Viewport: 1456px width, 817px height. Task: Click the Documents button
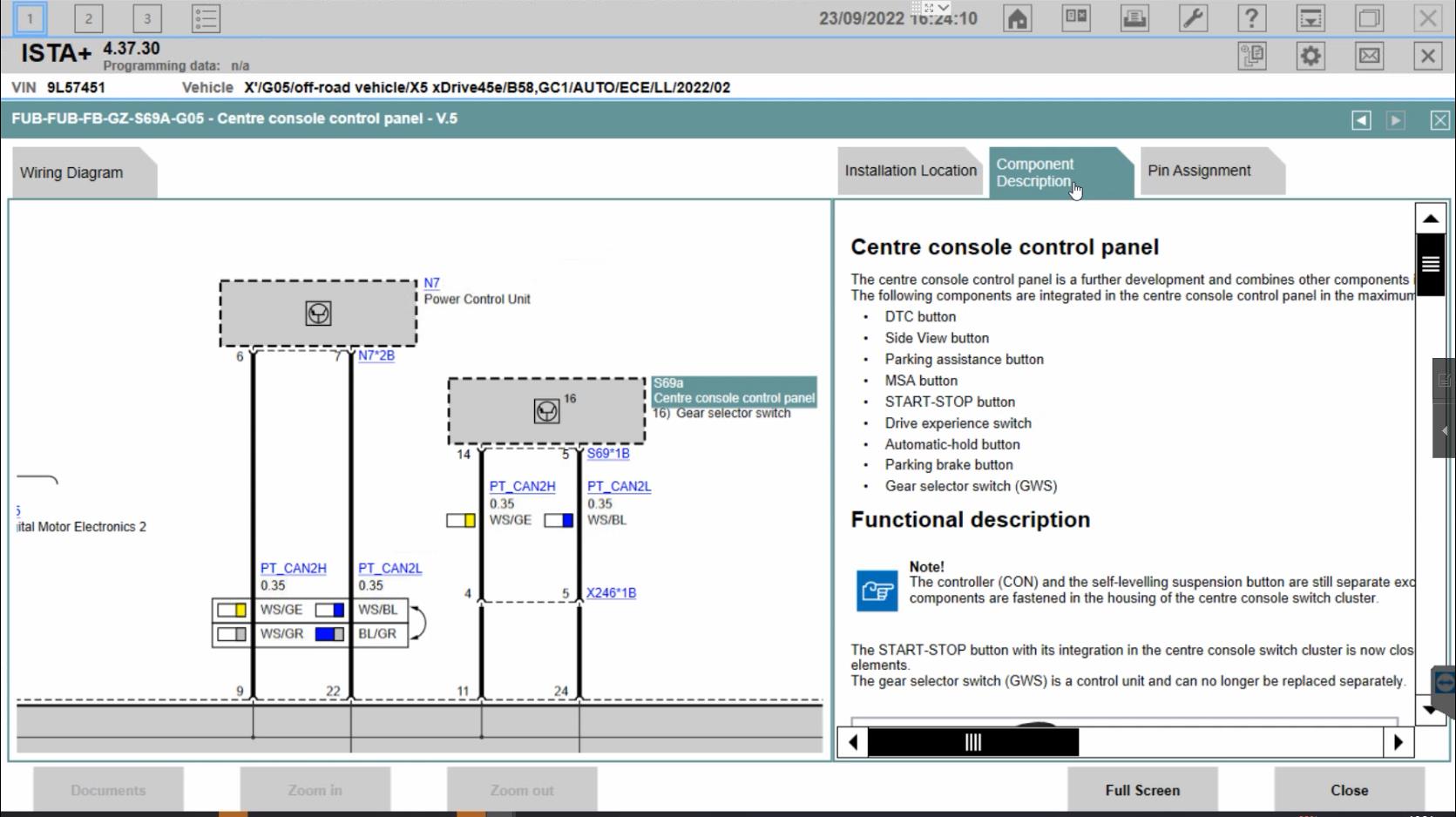(108, 791)
